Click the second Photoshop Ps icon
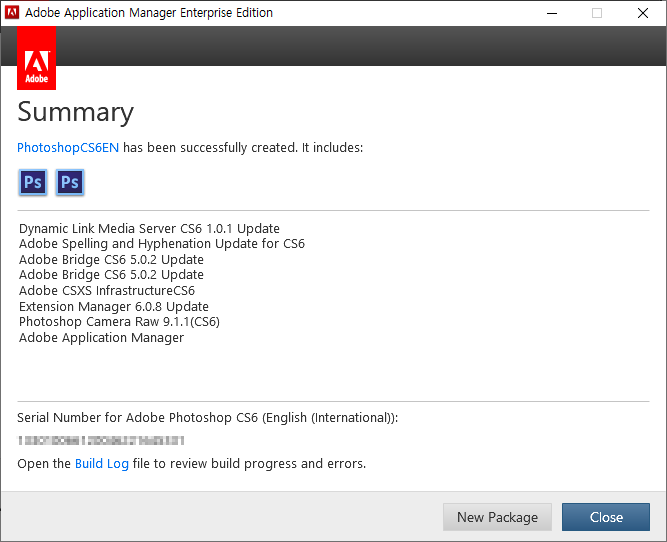 click(x=70, y=182)
